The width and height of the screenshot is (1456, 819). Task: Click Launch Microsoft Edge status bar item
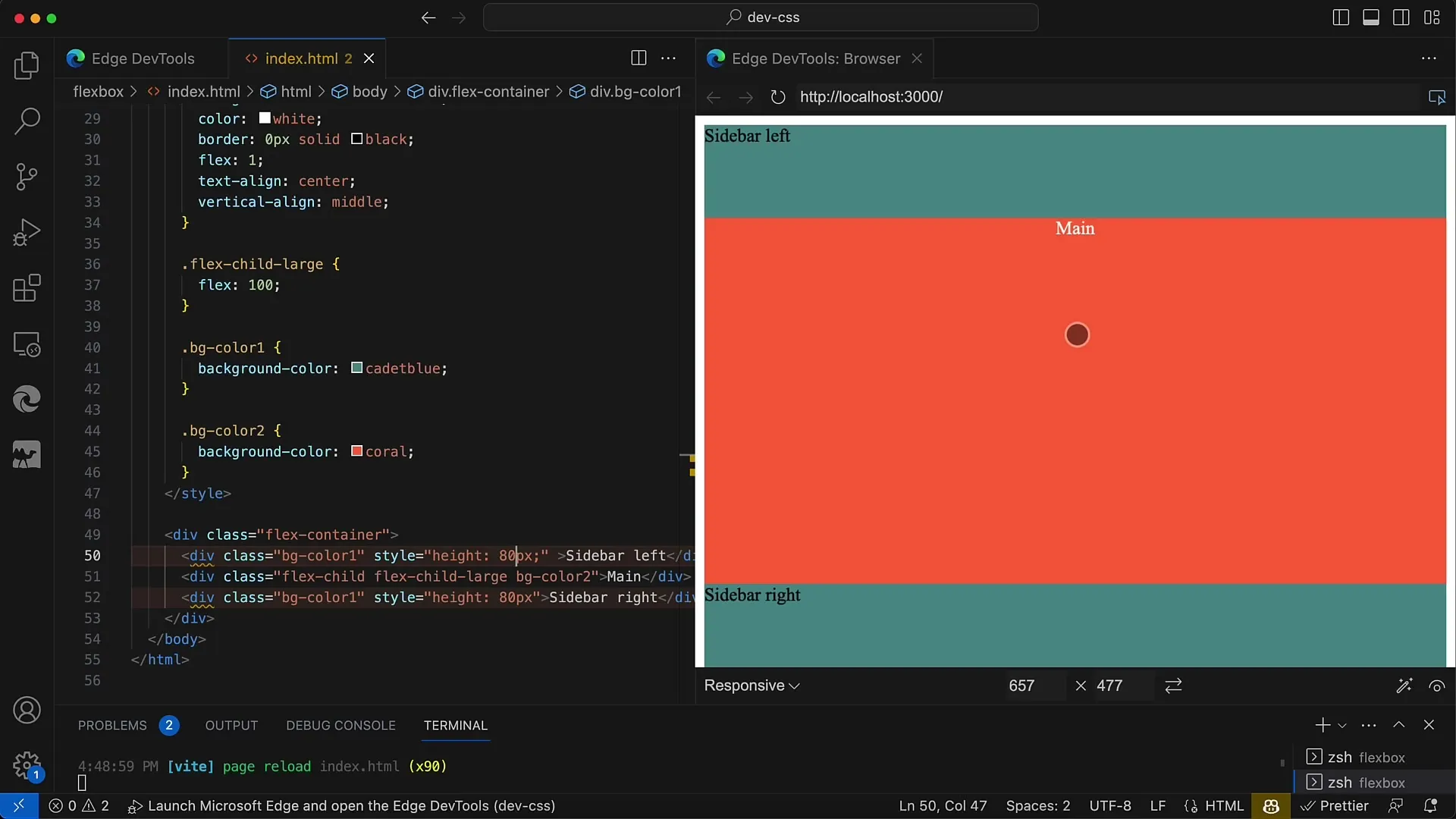click(341, 806)
